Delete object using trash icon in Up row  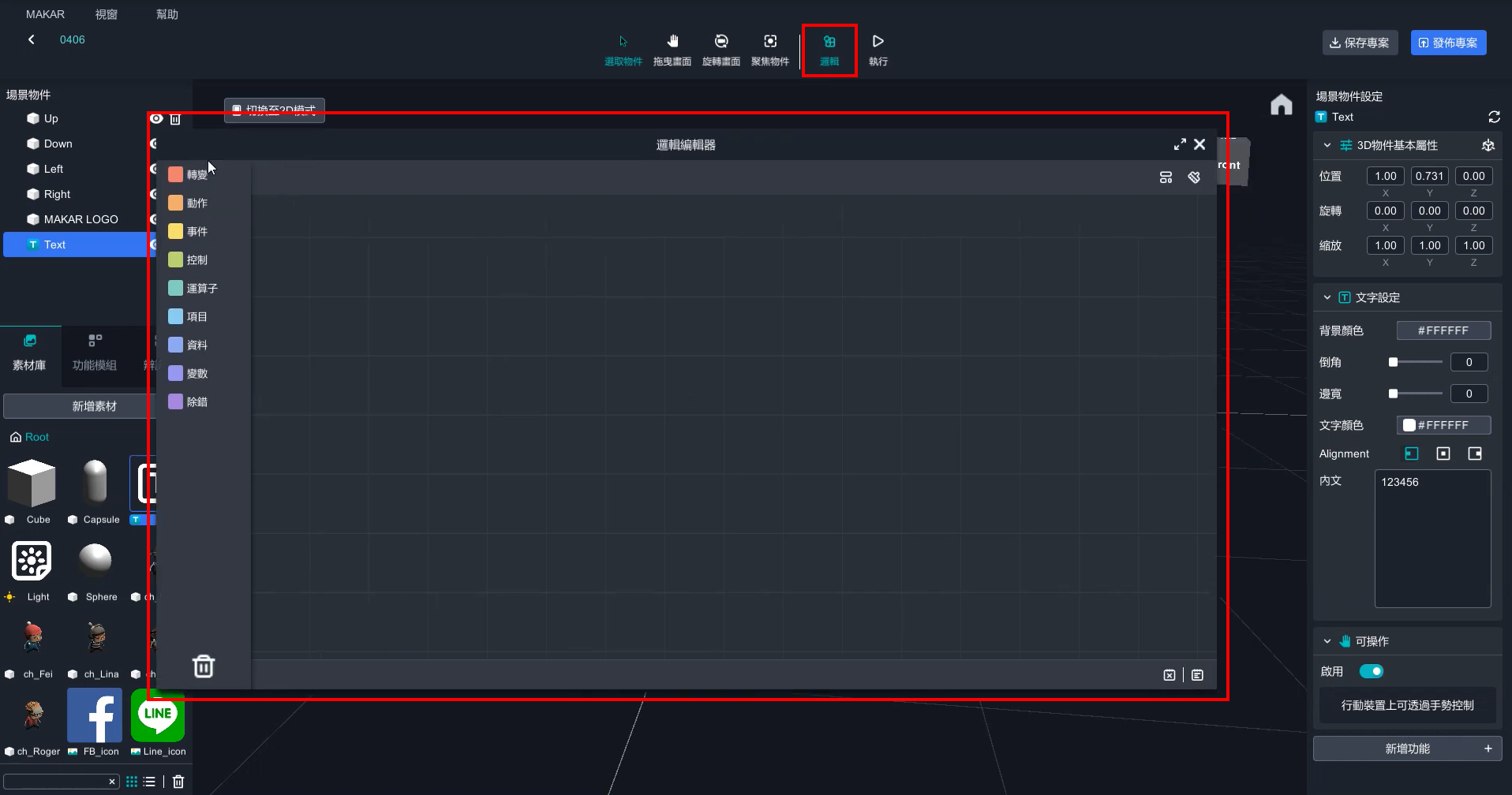point(175,118)
